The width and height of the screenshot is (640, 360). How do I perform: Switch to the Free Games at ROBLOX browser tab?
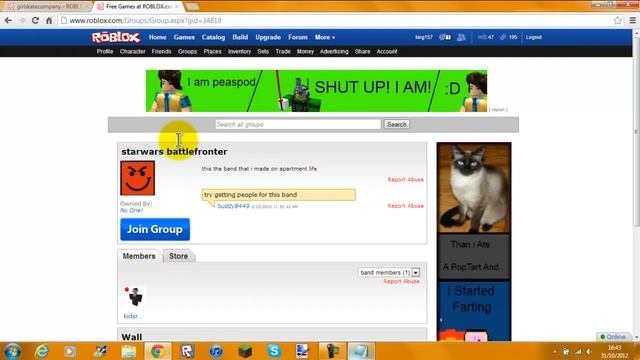[x=138, y=7]
